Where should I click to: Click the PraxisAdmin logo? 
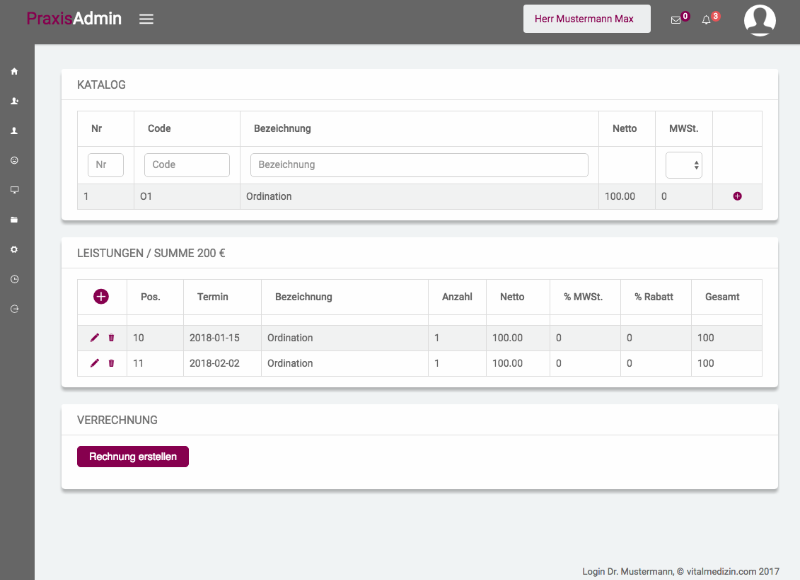(x=74, y=18)
